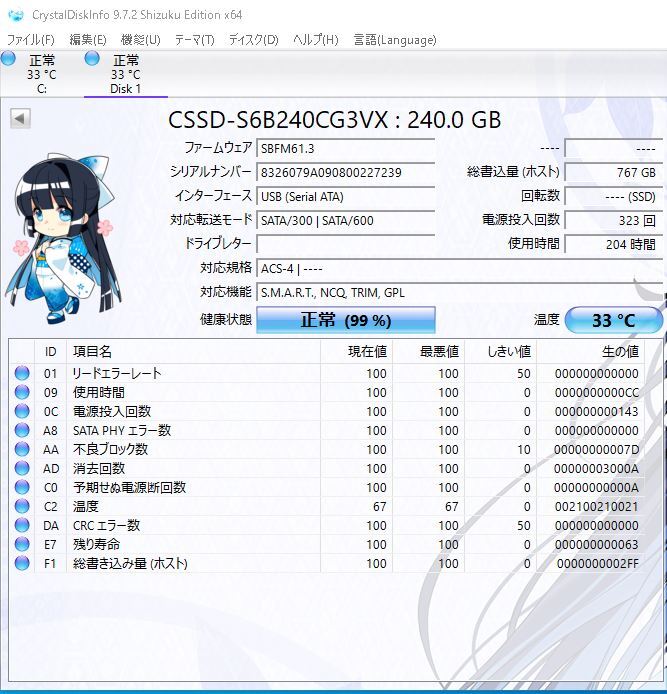
Task: Click the drive title CSSD-S6B240CG3VX : 240.0 GB
Action: coord(335,120)
